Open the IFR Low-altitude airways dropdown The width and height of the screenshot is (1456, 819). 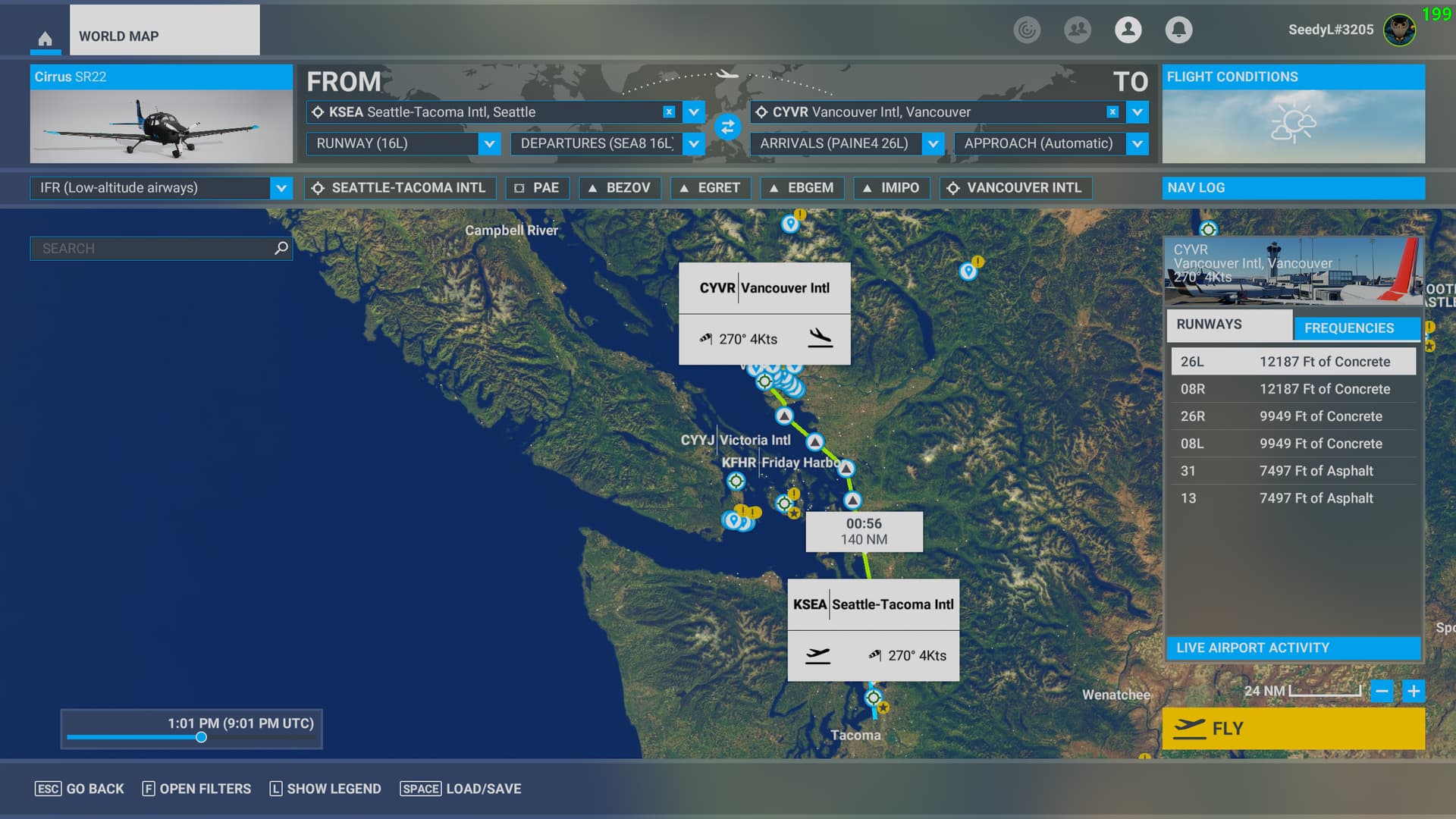(x=281, y=188)
